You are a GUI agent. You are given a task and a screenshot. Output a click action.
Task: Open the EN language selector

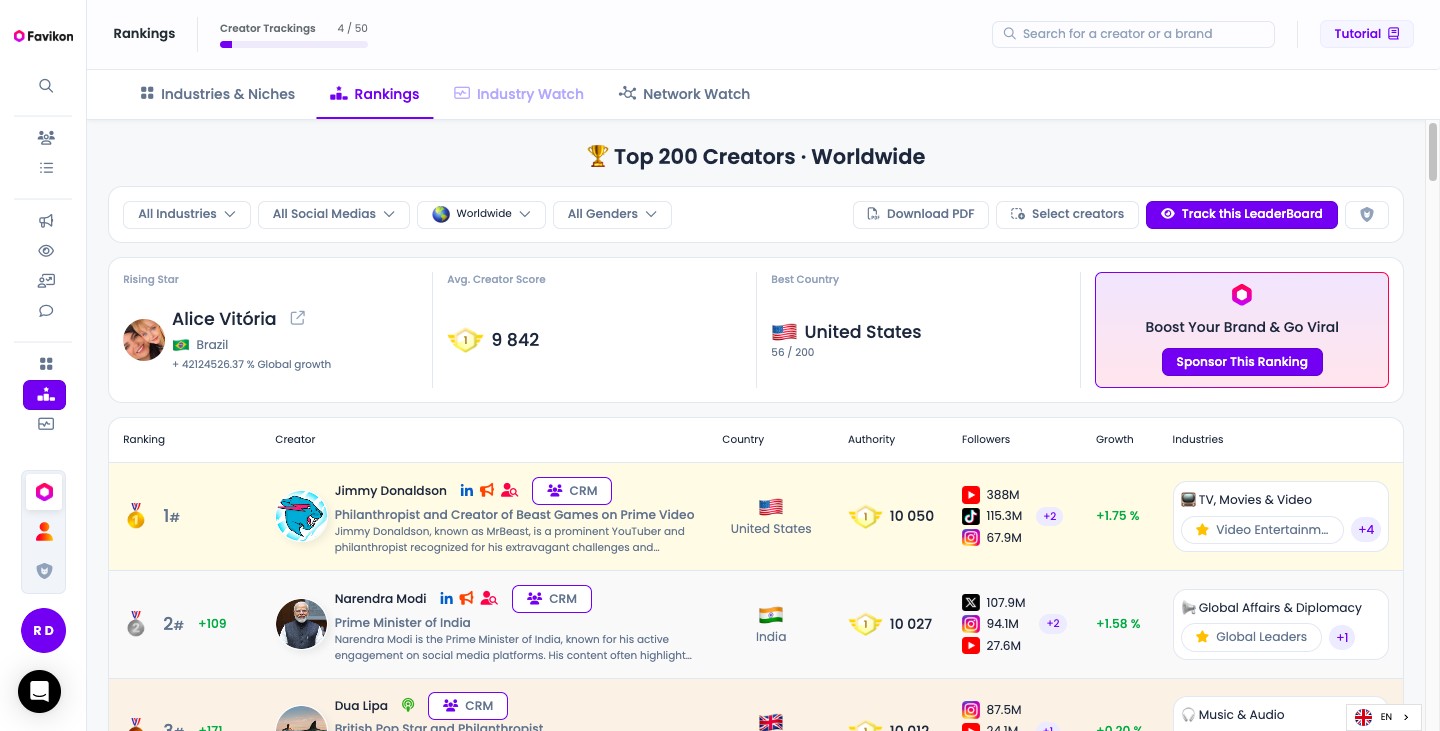point(1384,717)
